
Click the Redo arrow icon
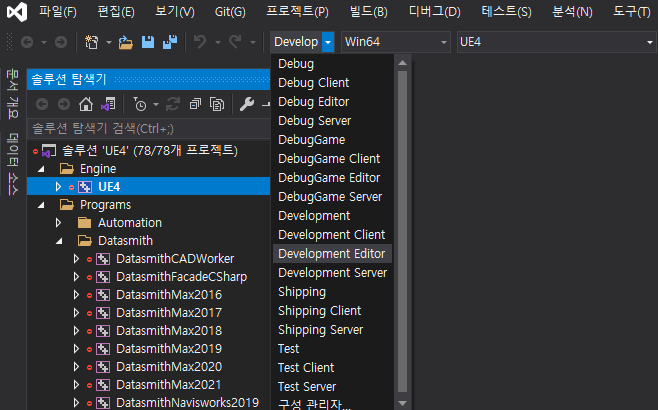coord(235,42)
